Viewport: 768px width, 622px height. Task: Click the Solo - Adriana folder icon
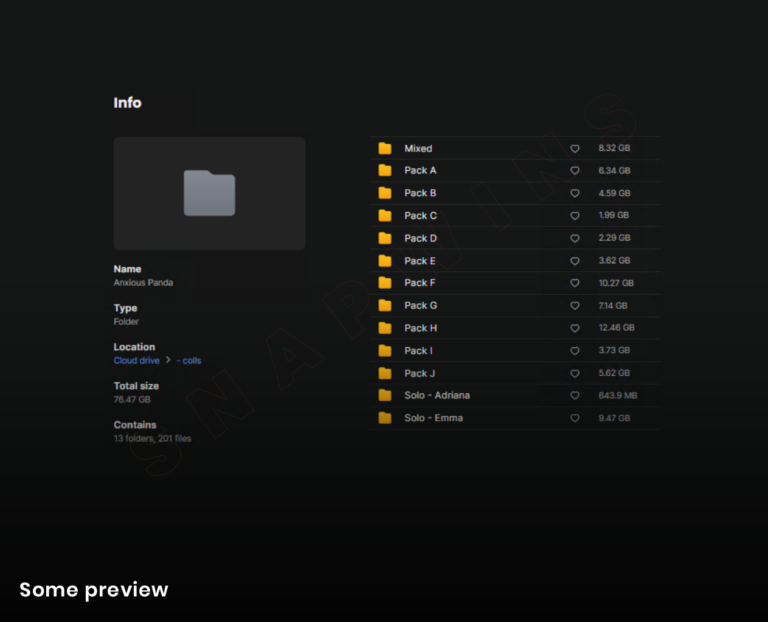coord(385,395)
